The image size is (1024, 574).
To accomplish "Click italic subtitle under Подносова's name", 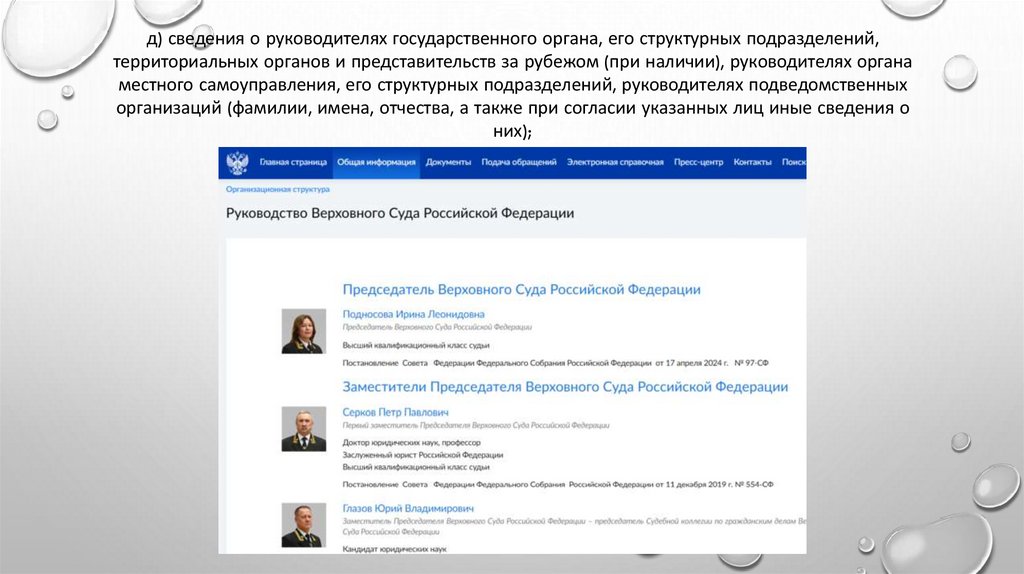I will pos(437,327).
